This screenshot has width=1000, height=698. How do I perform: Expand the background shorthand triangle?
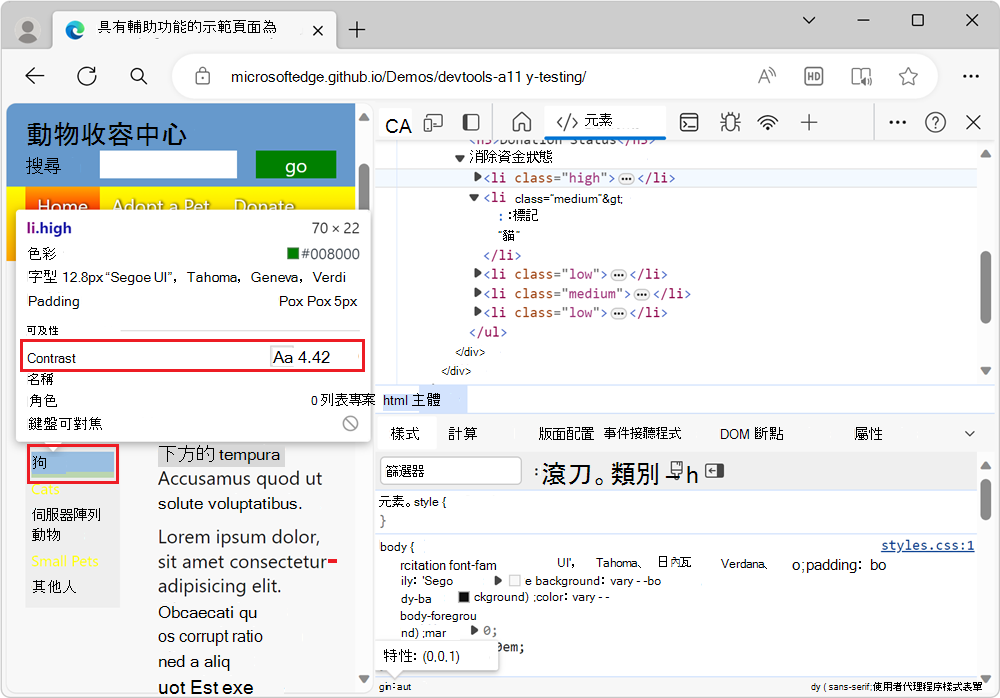tap(498, 581)
